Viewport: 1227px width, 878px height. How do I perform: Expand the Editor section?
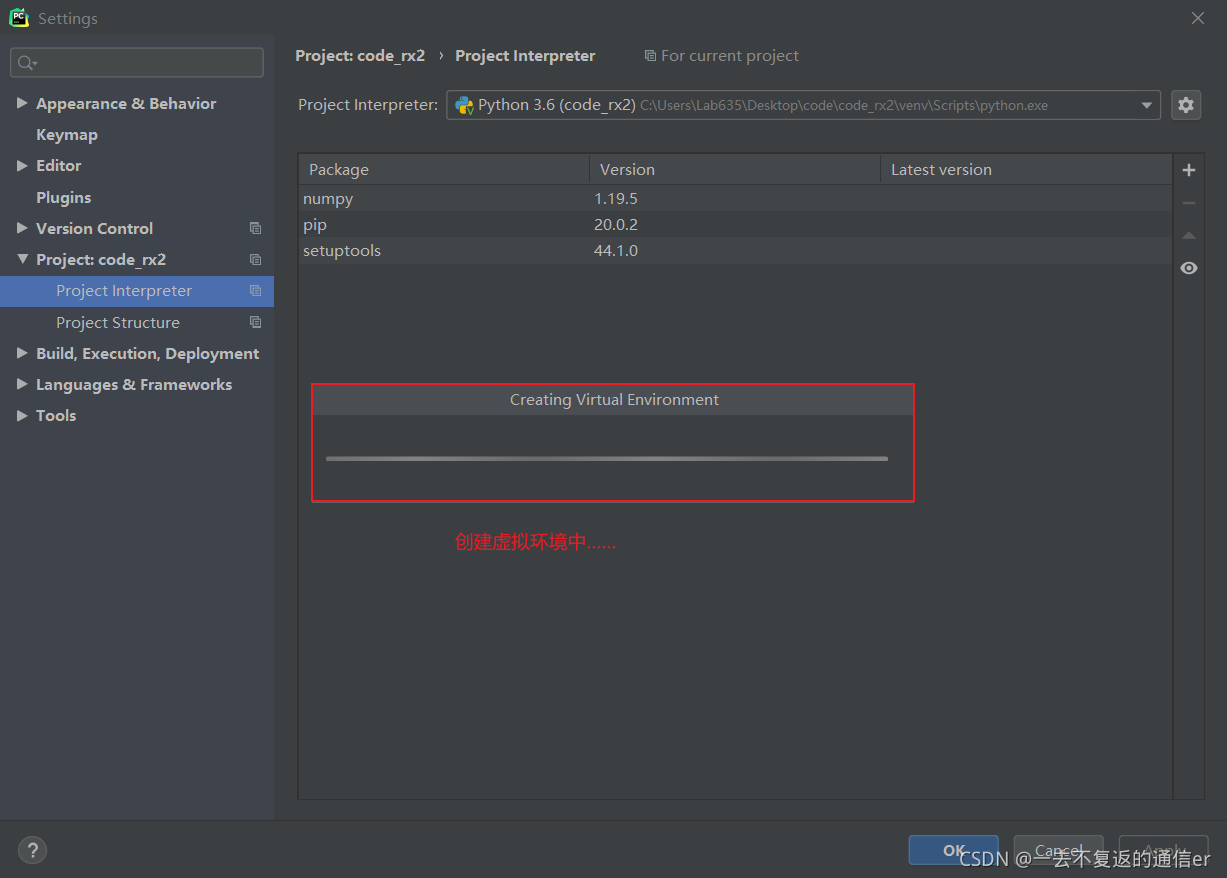pyautogui.click(x=22, y=166)
